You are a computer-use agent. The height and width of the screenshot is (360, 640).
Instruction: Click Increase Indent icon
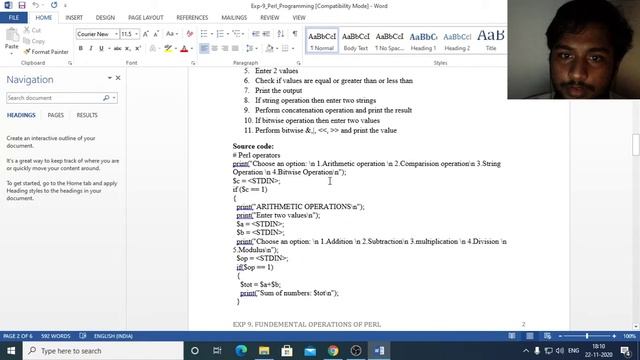pyautogui.click(x=266, y=34)
